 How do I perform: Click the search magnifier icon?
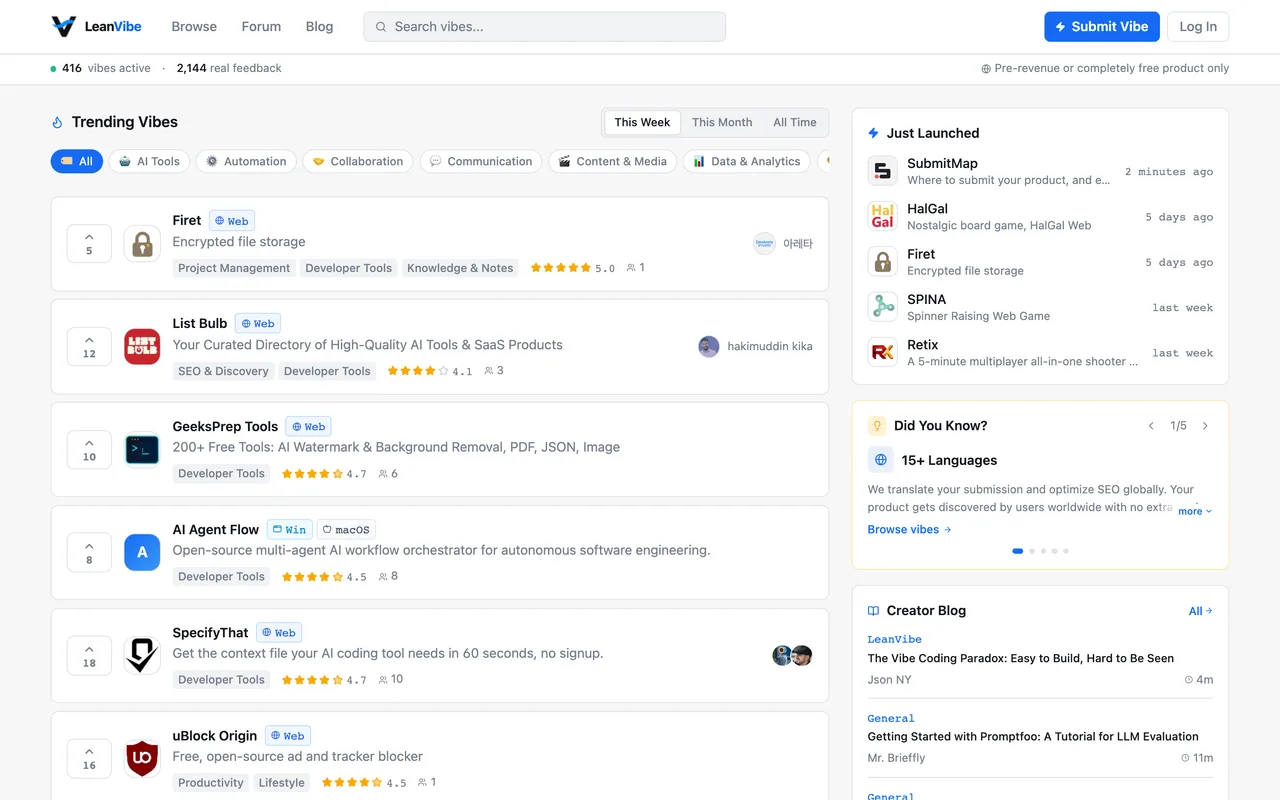(x=381, y=27)
